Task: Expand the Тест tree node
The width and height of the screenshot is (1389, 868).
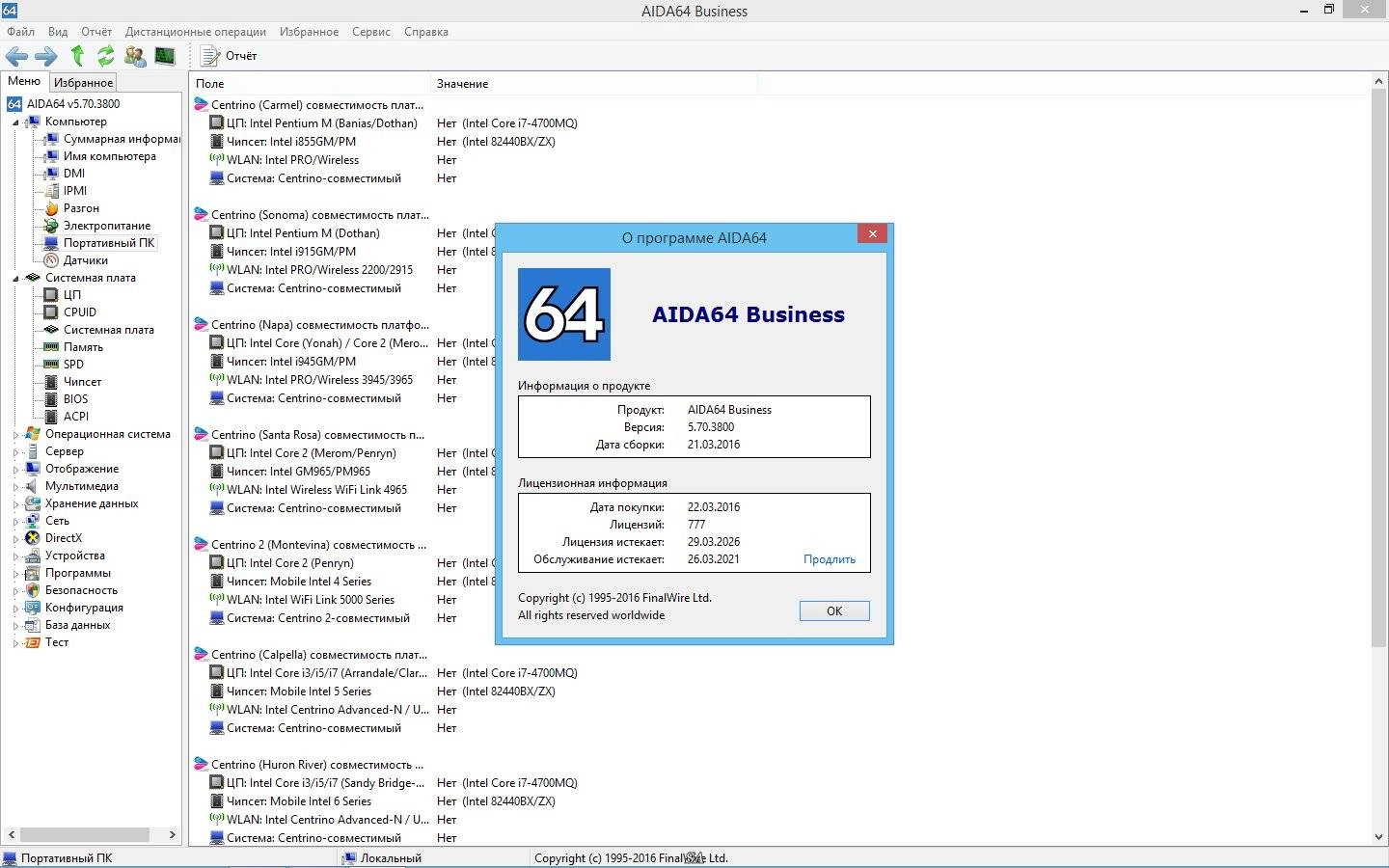Action: point(15,643)
